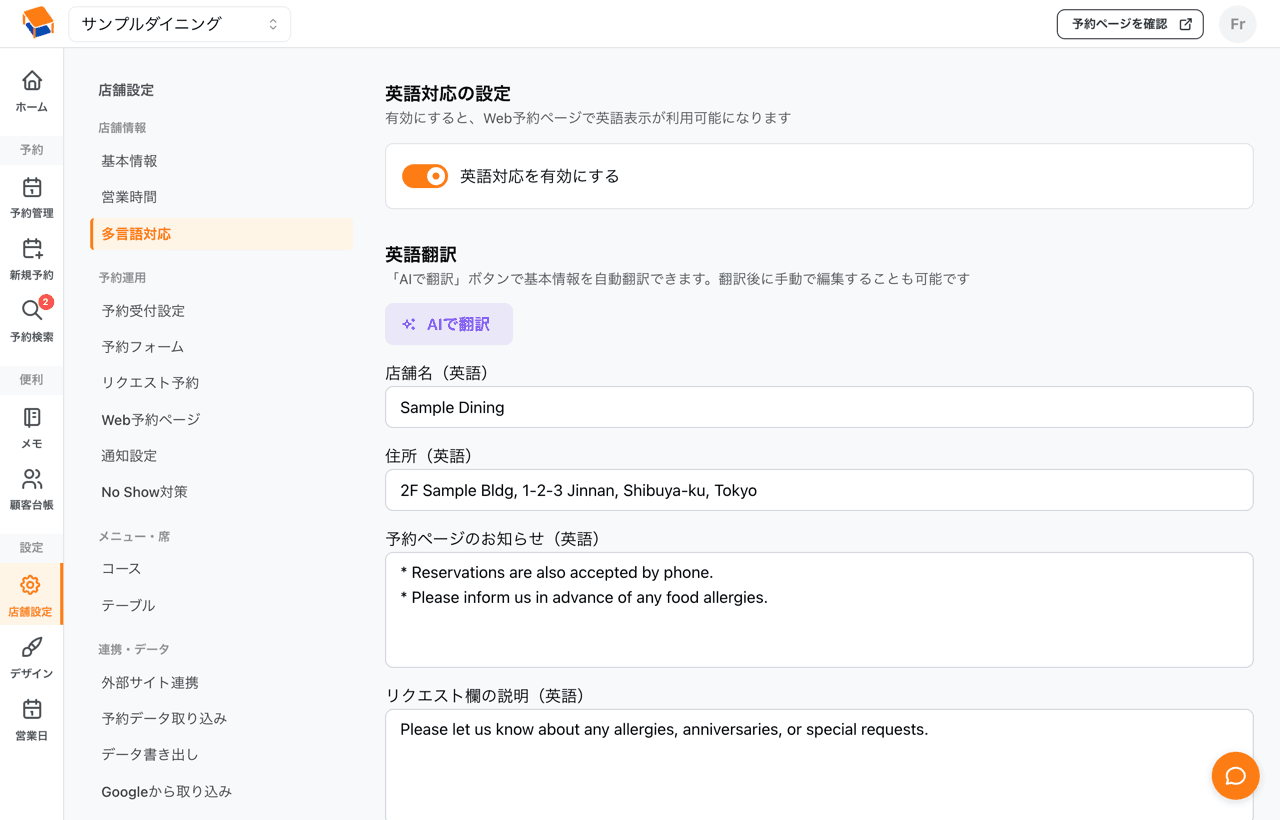Open テーブル menu item
The width and height of the screenshot is (1280, 820).
tap(128, 605)
